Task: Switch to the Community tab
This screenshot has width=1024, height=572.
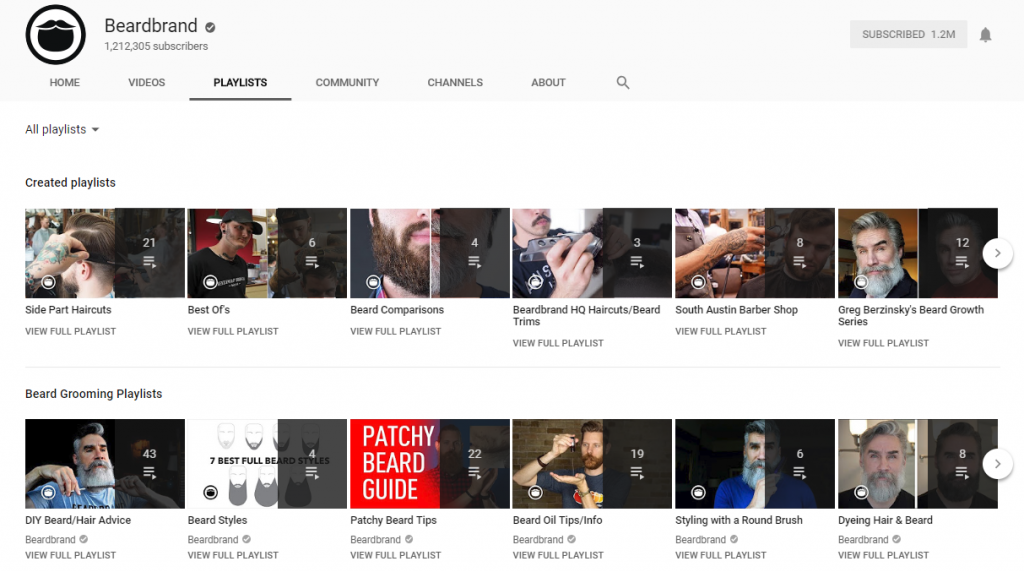Action: pos(347,82)
